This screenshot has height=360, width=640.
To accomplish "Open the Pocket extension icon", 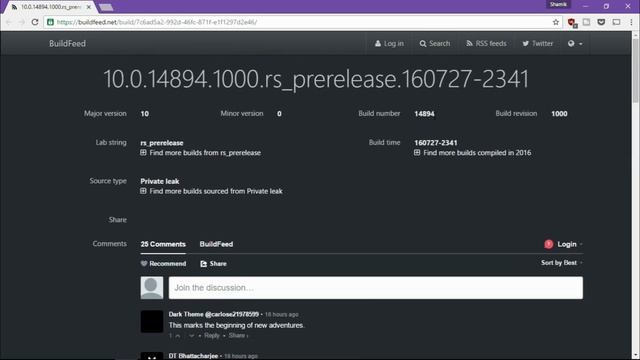I will (601, 22).
